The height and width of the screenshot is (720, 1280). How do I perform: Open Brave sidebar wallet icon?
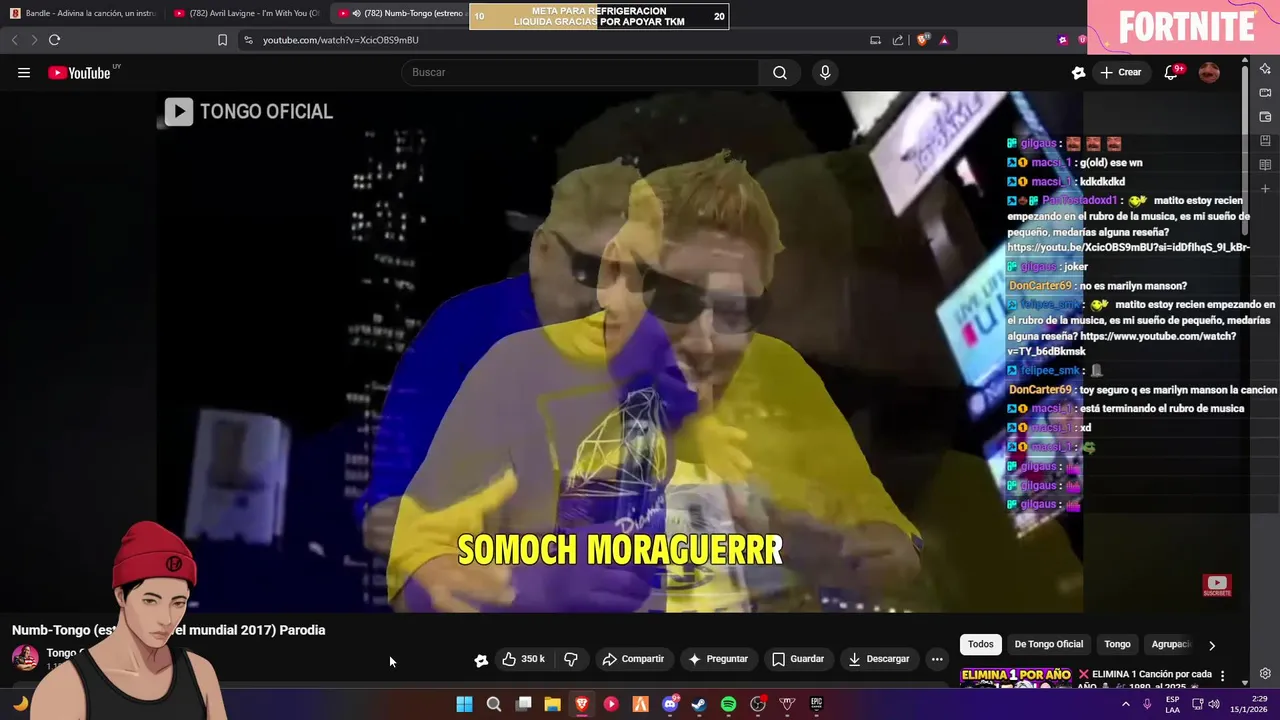[1265, 117]
